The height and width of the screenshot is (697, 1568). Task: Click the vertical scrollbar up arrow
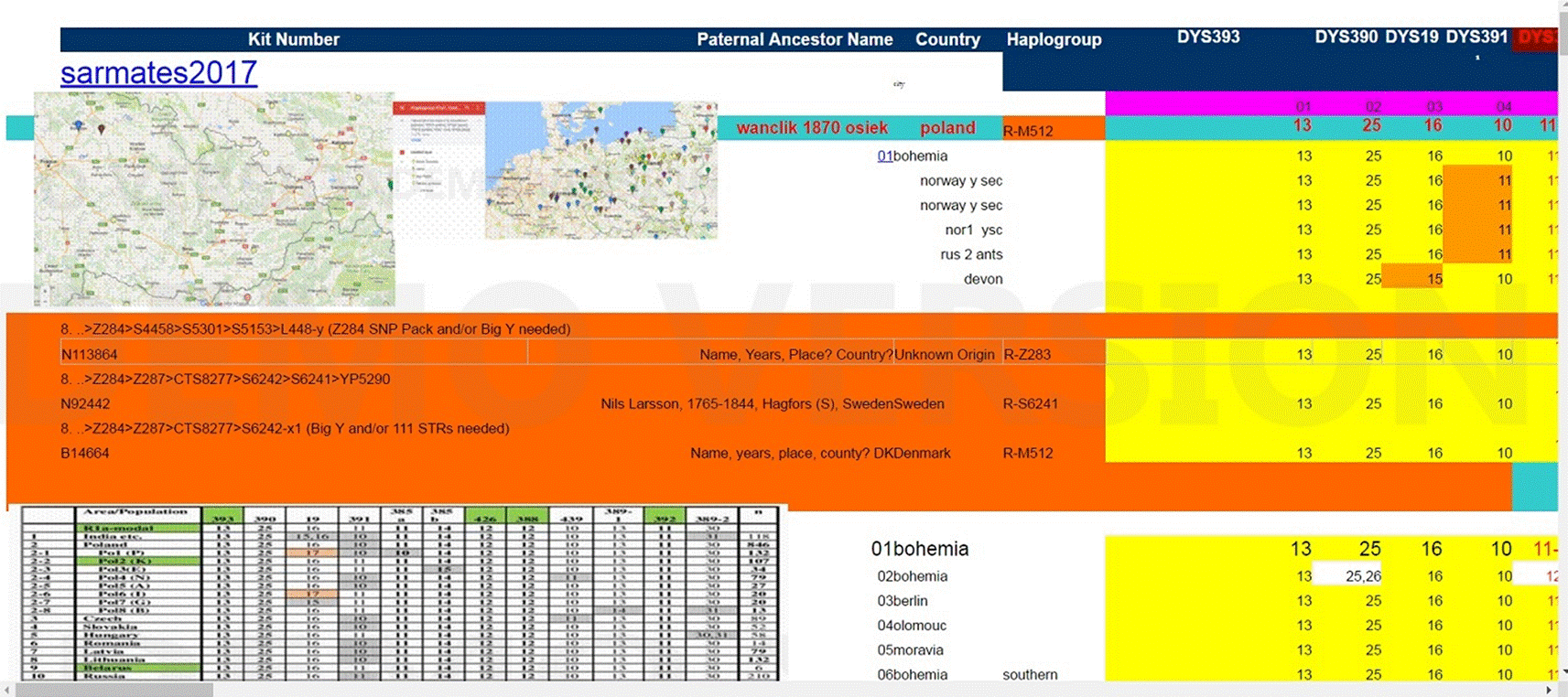coord(1562,7)
